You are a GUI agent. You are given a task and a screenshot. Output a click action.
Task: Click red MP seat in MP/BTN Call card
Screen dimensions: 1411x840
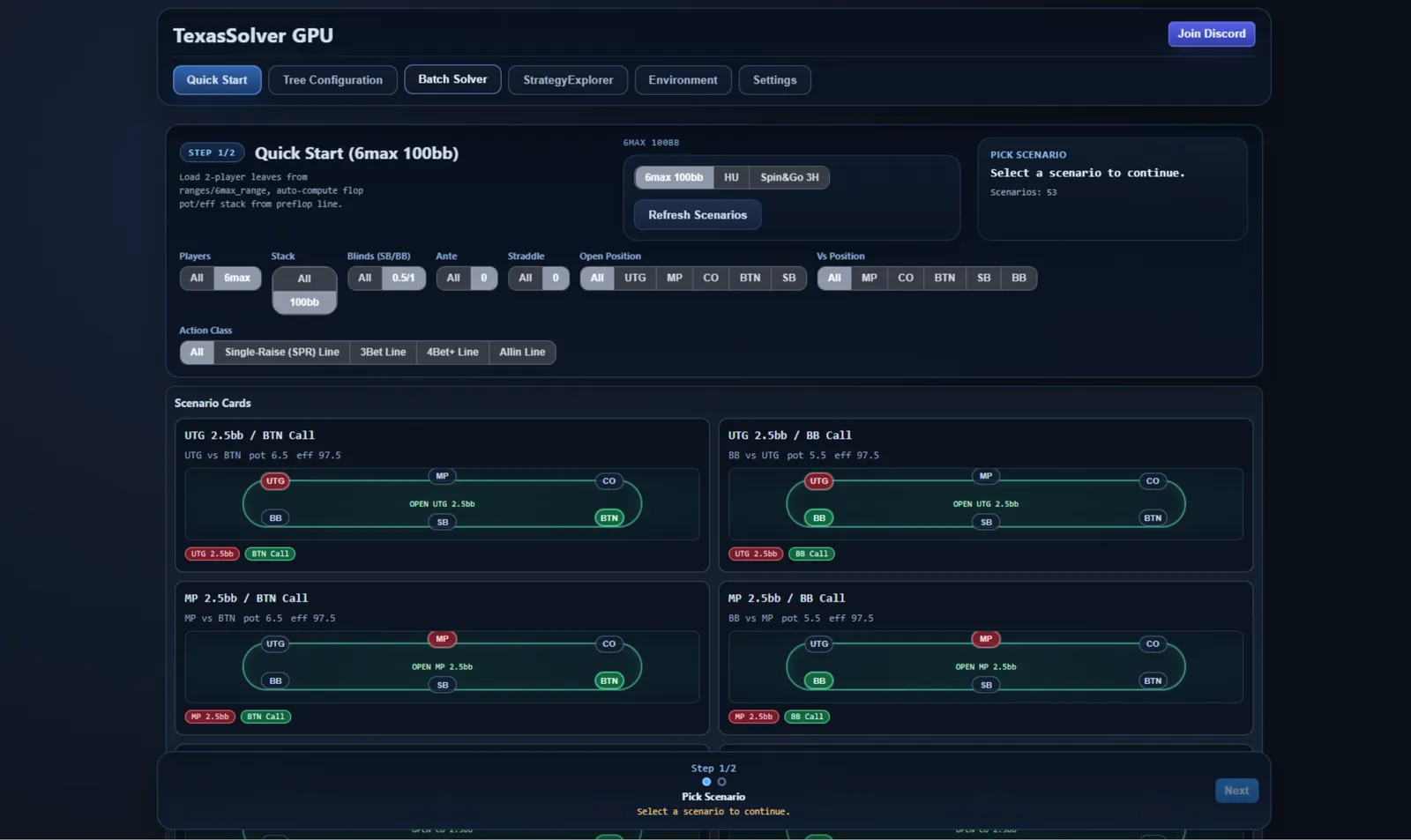click(442, 639)
